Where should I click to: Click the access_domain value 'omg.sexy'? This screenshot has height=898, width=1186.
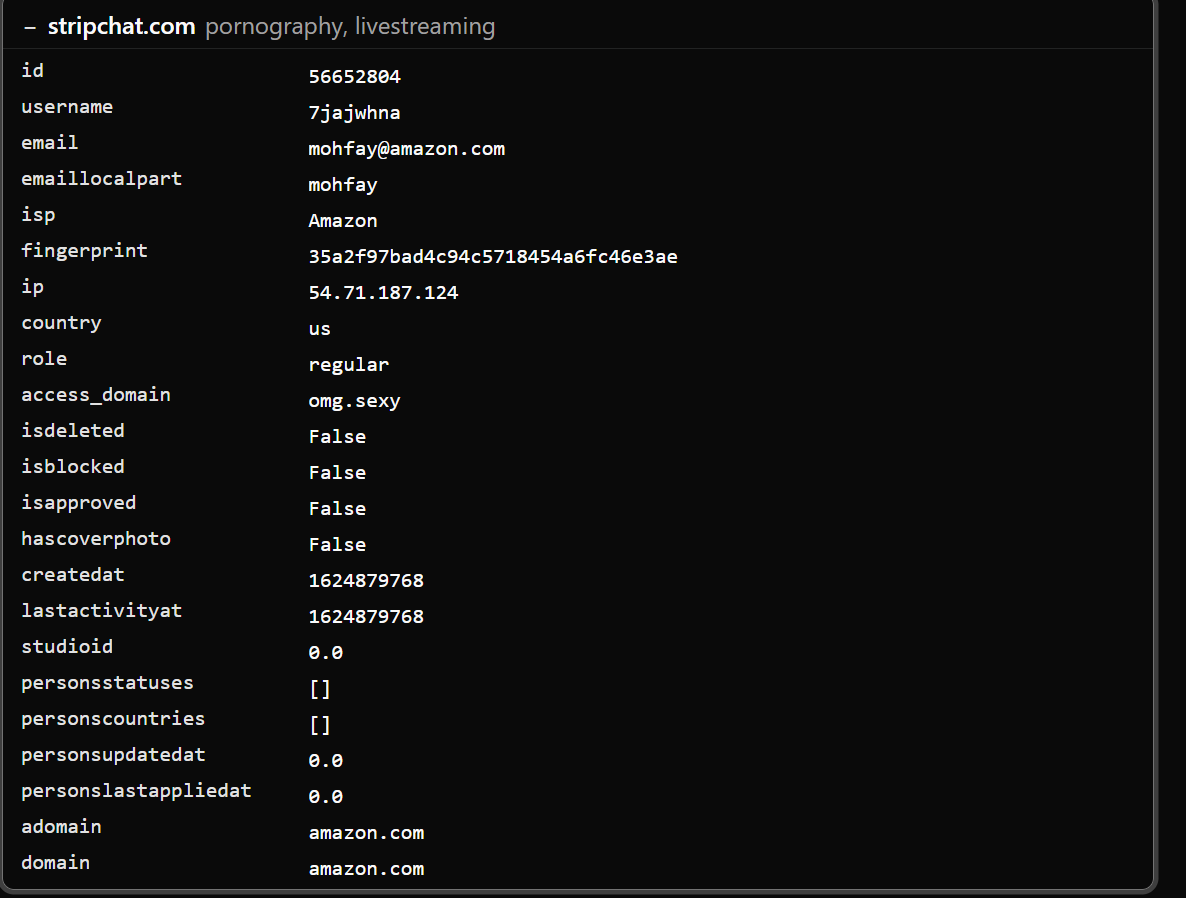[x=354, y=401]
